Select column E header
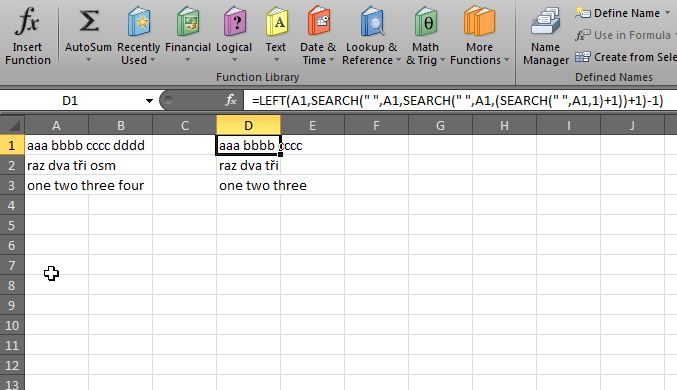677x390 pixels. [x=312, y=125]
